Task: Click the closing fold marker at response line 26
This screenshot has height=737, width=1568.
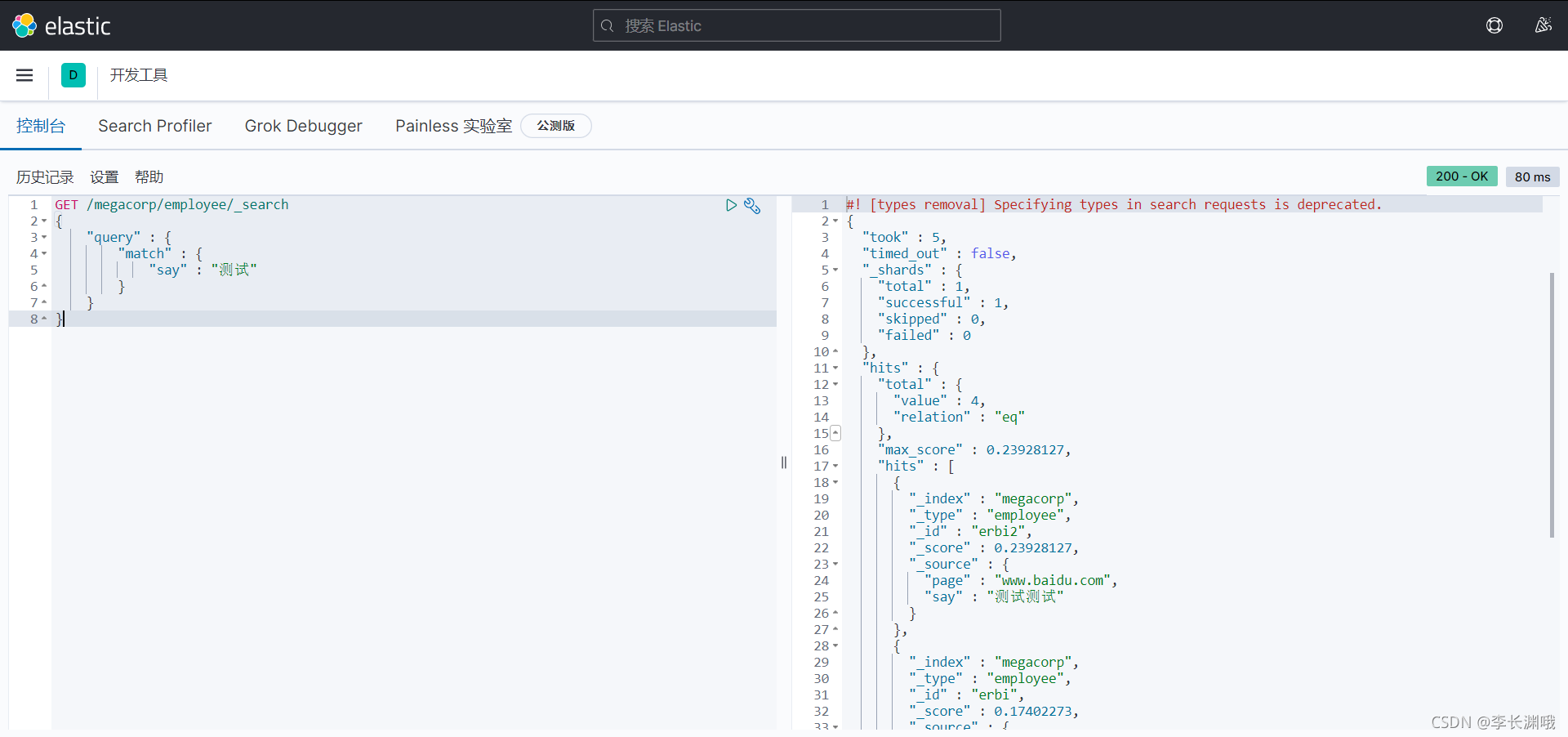Action: [835, 614]
